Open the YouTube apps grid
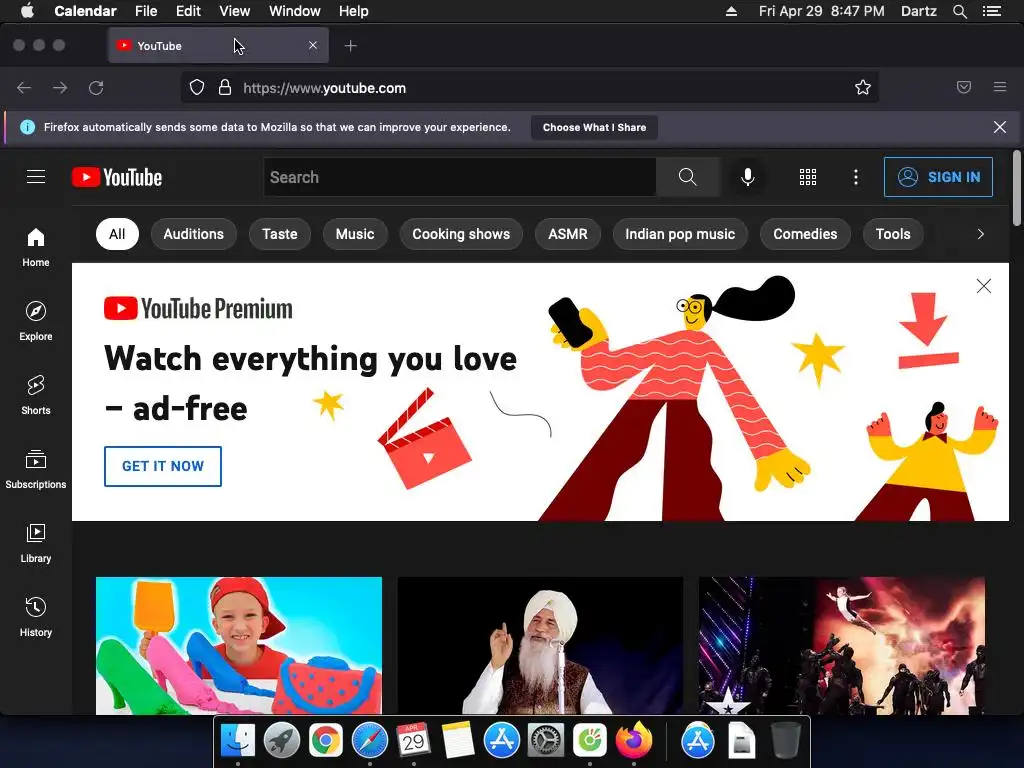The height and width of the screenshot is (768, 1024). (808, 177)
